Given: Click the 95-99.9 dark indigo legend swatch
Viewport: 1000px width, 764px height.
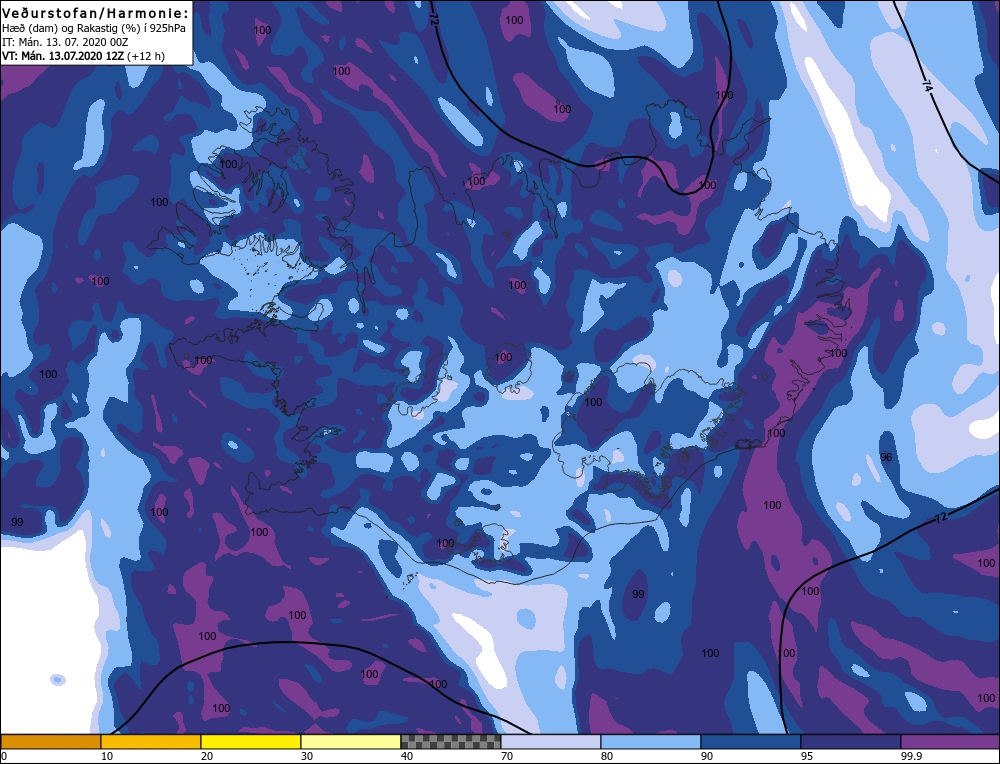Looking at the screenshot, I should click(851, 741).
